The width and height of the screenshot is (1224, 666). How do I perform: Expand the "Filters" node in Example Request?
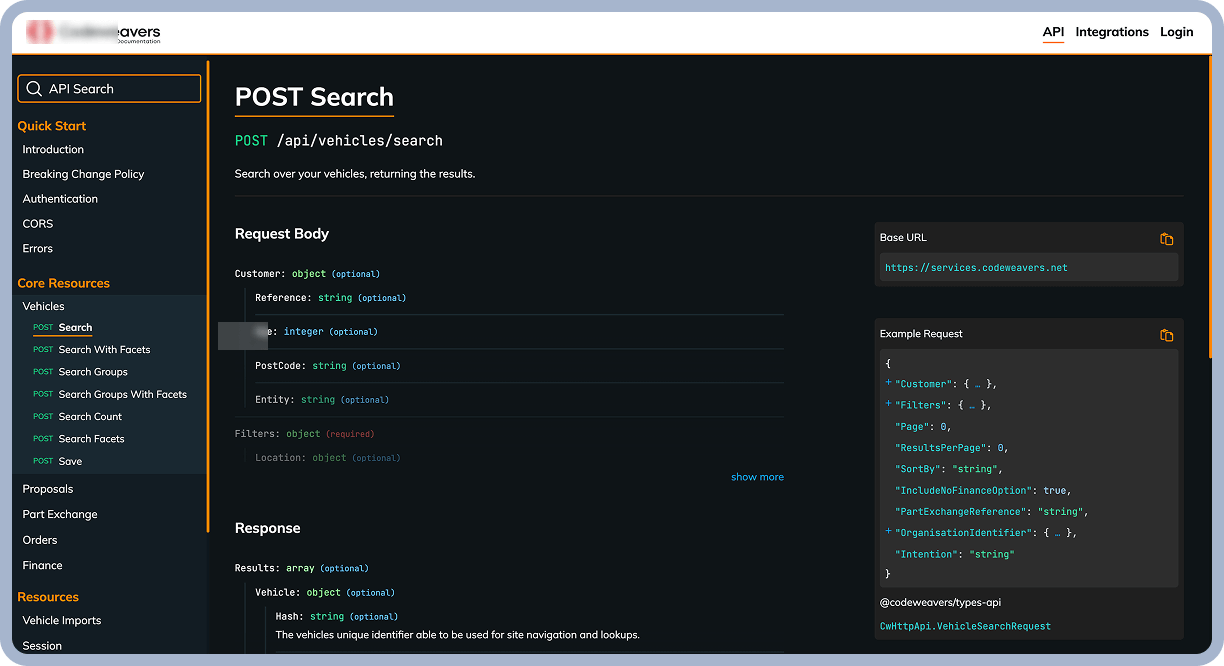pyautogui.click(x=888, y=405)
